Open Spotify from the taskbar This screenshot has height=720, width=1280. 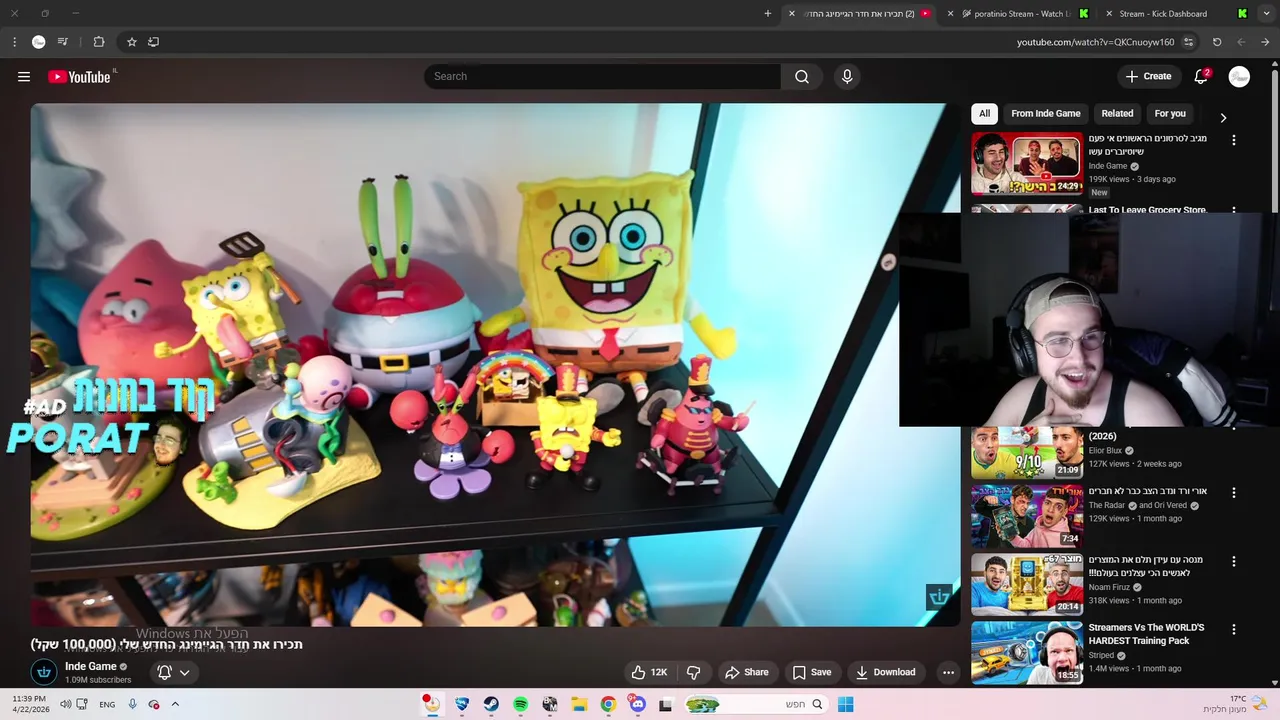click(x=520, y=704)
